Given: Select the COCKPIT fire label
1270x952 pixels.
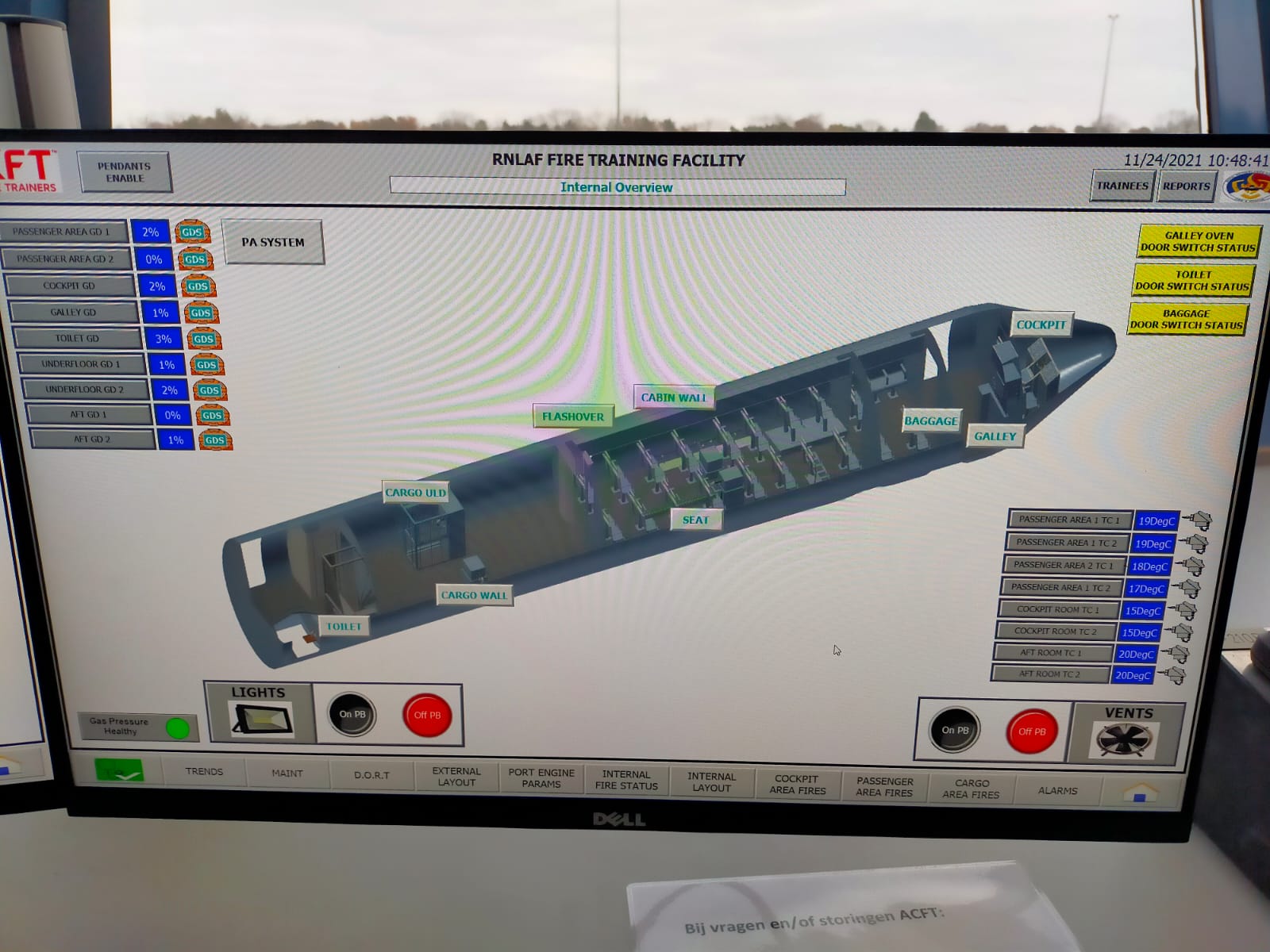Looking at the screenshot, I should (x=1041, y=324).
